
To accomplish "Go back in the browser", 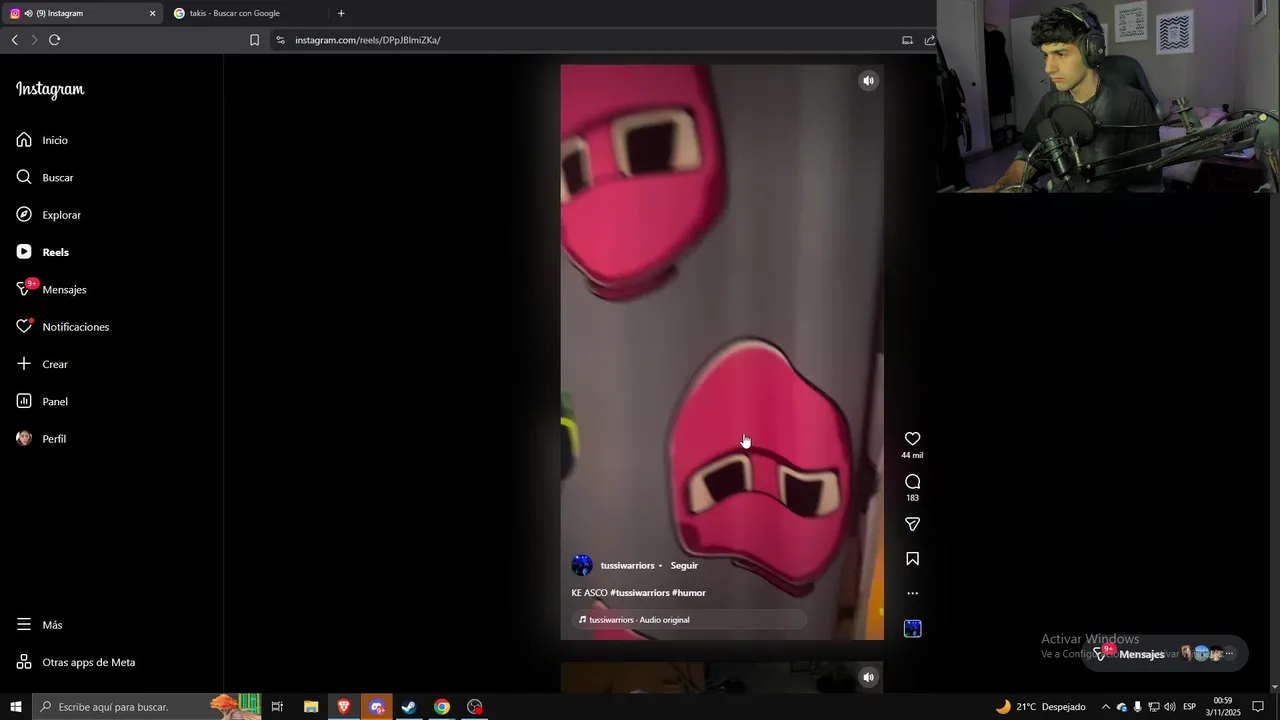I will point(14,40).
